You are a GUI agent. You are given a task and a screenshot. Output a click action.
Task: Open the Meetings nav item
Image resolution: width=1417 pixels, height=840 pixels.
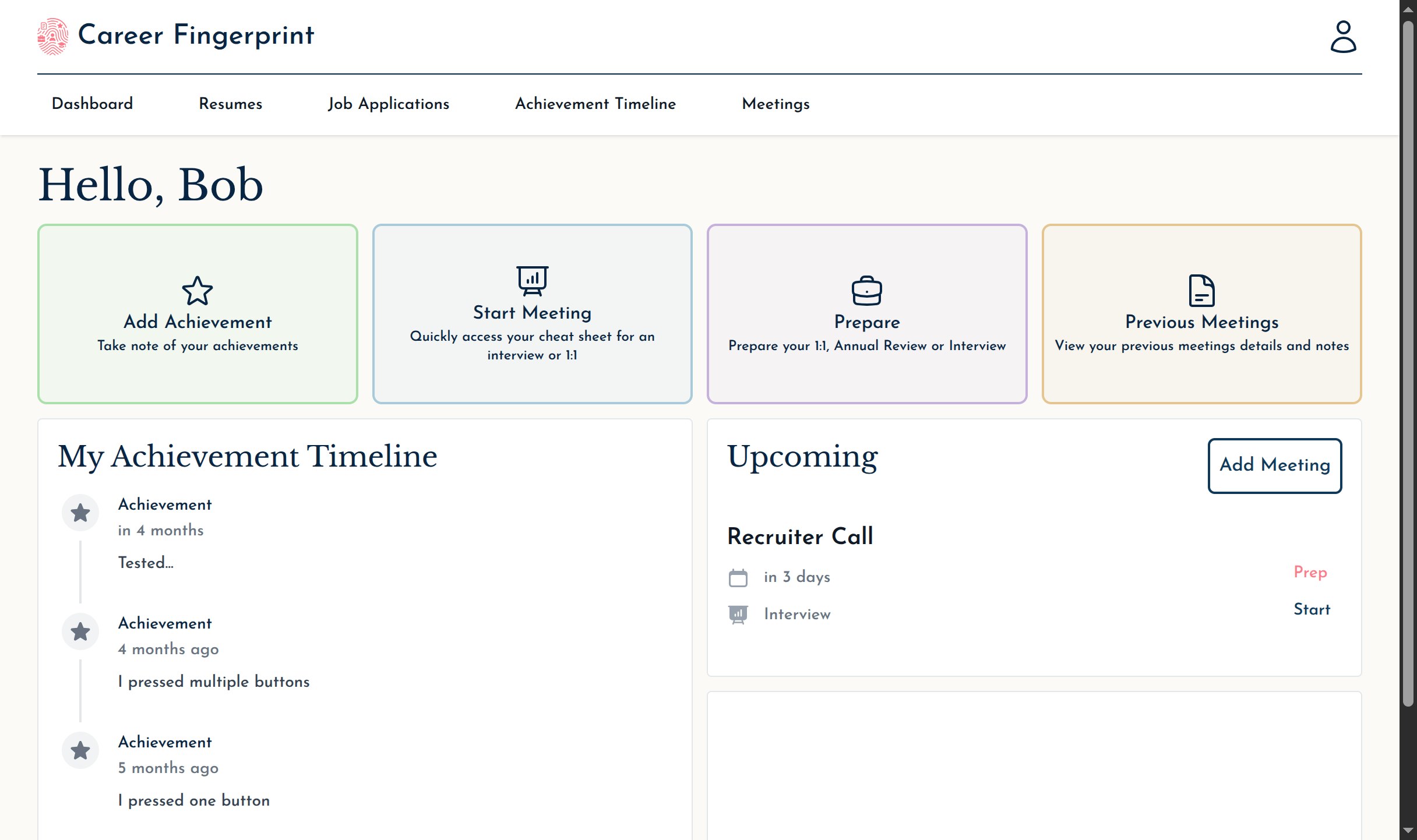point(775,104)
